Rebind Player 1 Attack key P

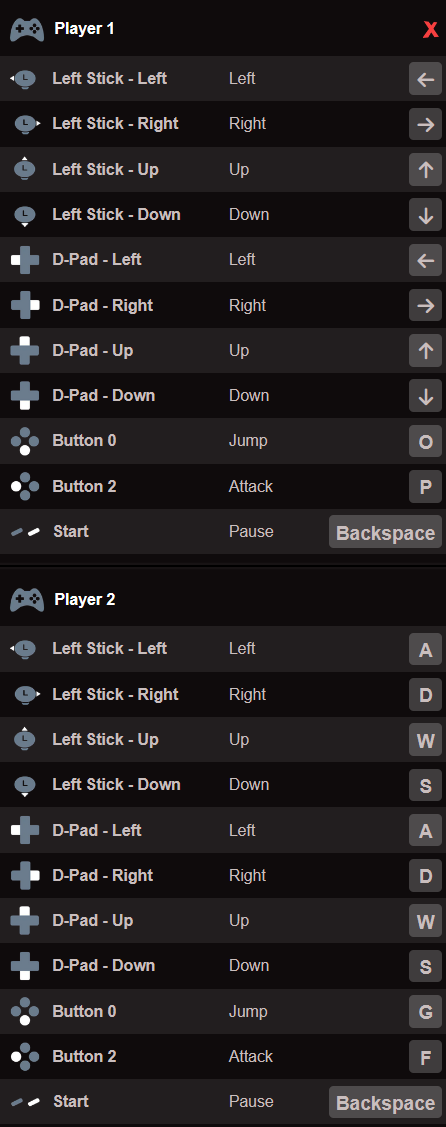point(425,487)
